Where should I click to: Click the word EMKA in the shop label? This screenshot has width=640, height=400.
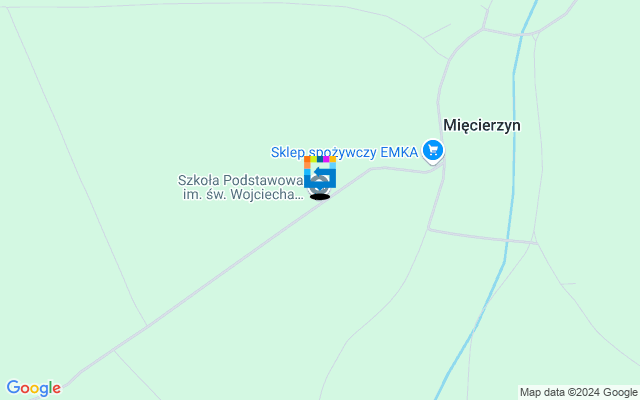click(399, 152)
